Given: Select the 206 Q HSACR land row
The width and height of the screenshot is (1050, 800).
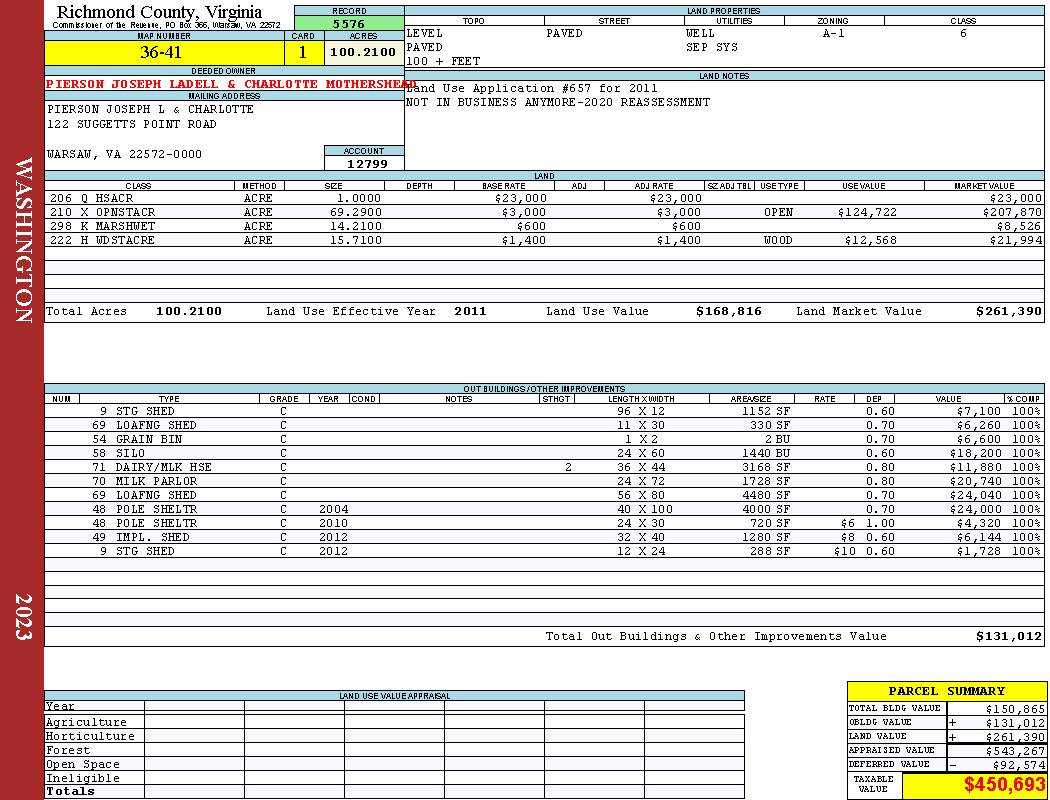Looking at the screenshot, I should (544, 198).
